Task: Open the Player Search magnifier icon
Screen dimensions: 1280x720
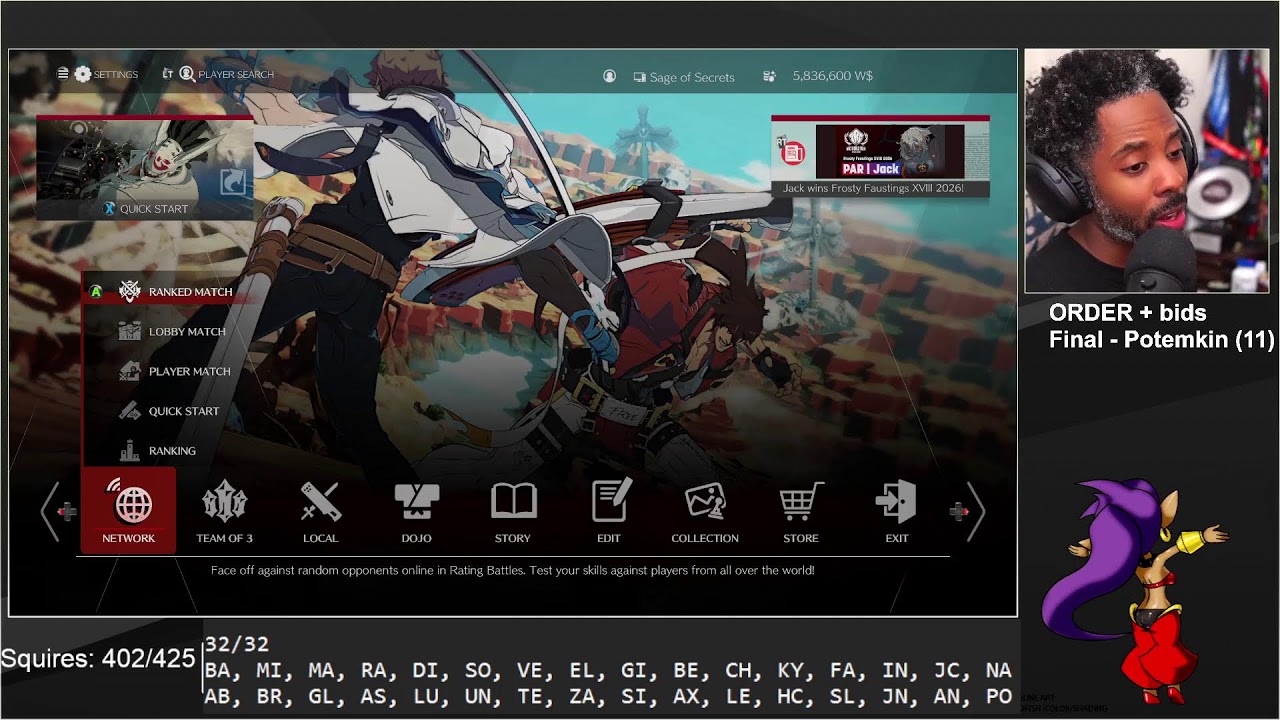Action: 187,74
